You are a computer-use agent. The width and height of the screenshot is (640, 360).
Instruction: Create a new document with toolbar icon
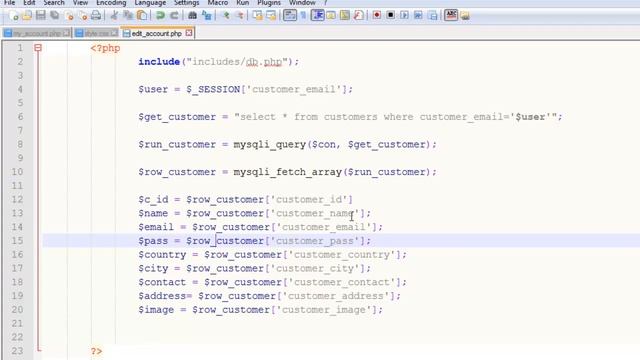[13, 16]
